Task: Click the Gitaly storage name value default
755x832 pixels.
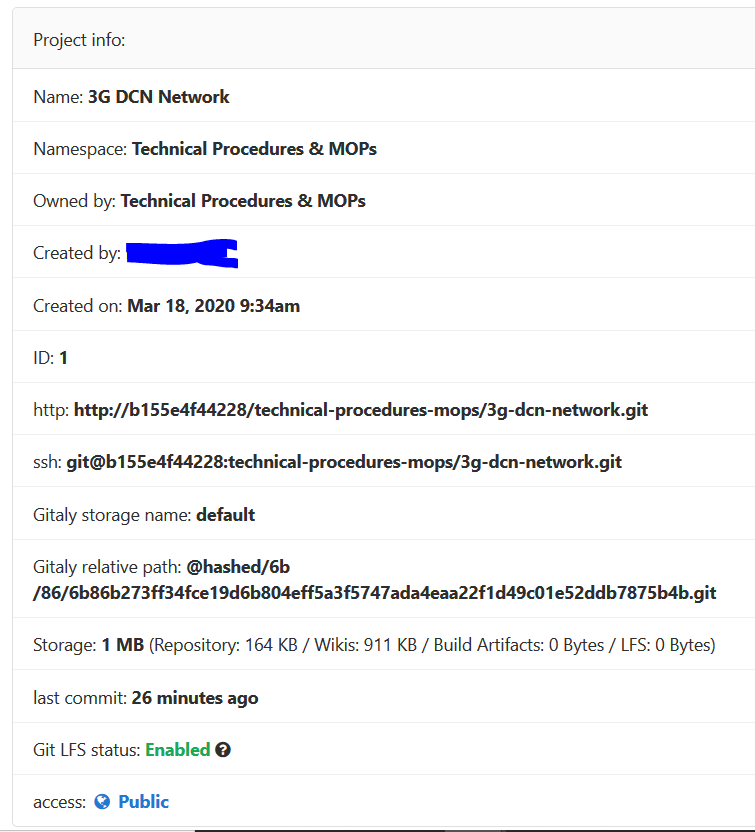Action: pyautogui.click(x=225, y=515)
